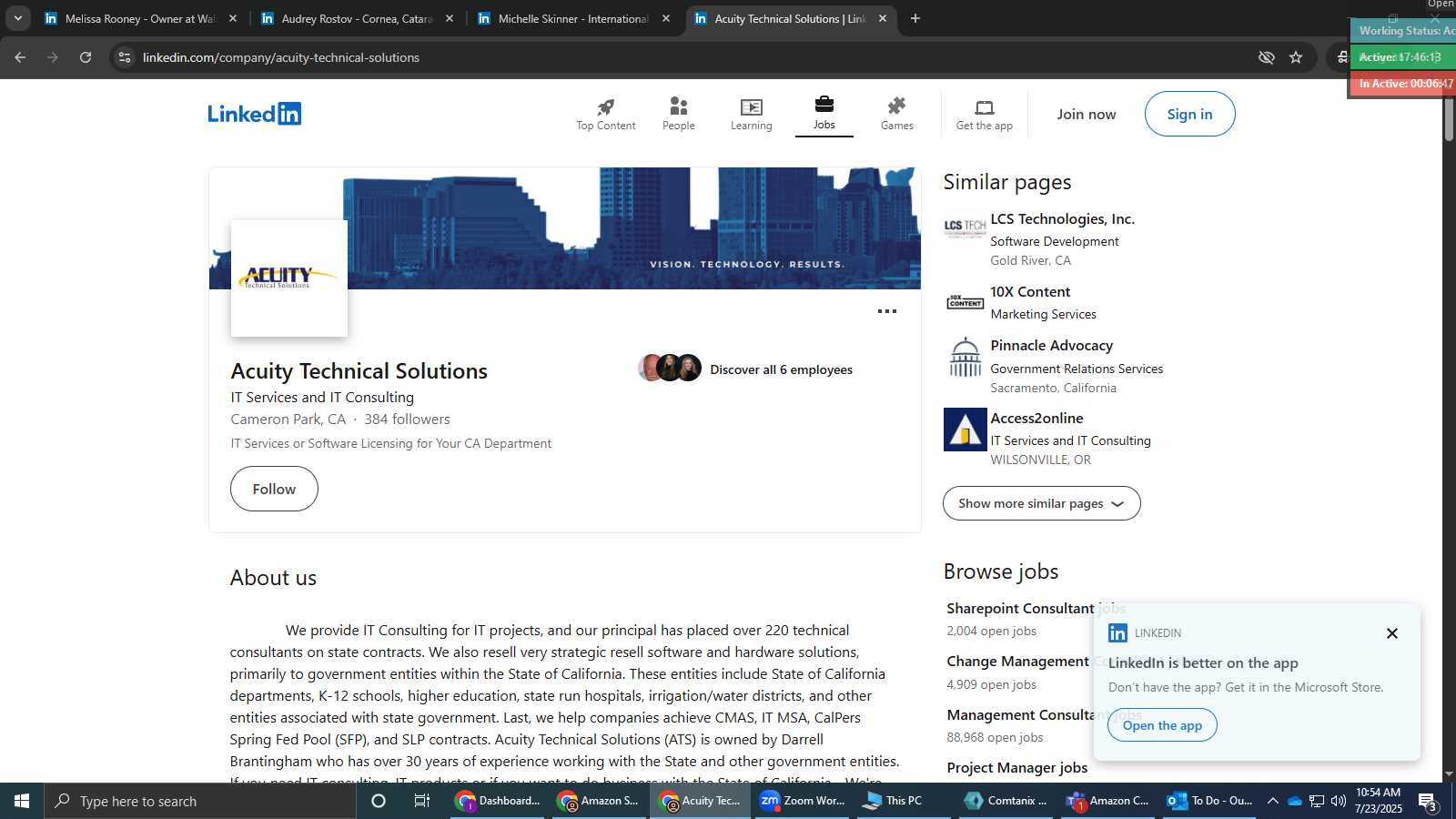This screenshot has width=1456, height=819.
Task: Open Windows Start menu
Action: point(22,801)
